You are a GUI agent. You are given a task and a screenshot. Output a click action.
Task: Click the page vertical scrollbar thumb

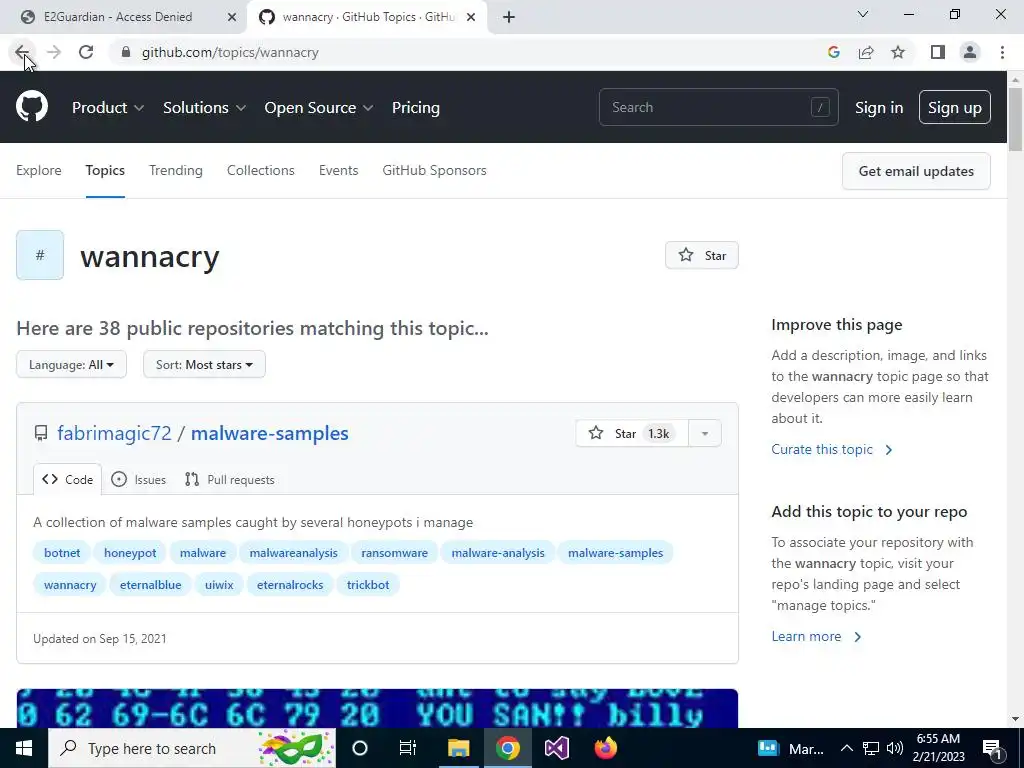click(1015, 119)
